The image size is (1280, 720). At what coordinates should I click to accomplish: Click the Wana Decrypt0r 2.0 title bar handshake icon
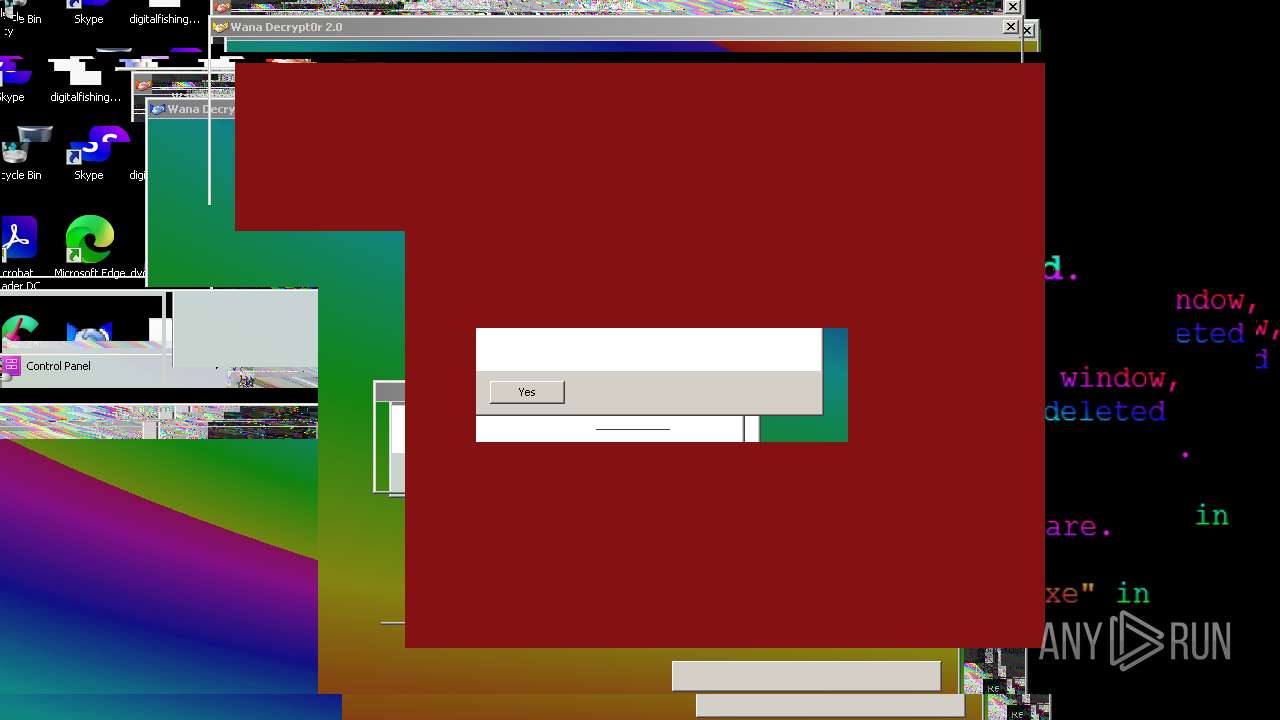(220, 27)
